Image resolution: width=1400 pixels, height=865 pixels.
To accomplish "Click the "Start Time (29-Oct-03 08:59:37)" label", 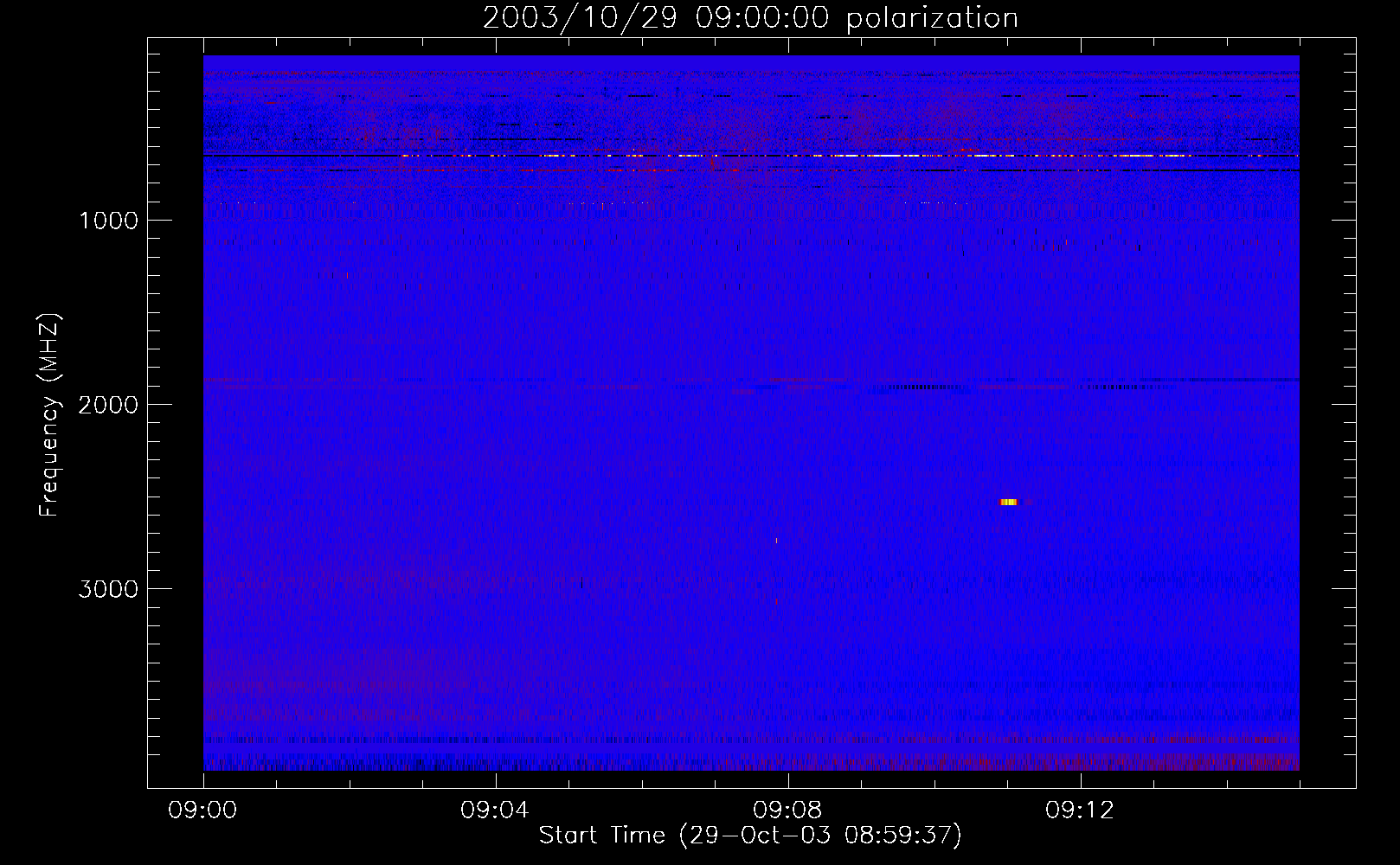I will pyautogui.click(x=750, y=836).
